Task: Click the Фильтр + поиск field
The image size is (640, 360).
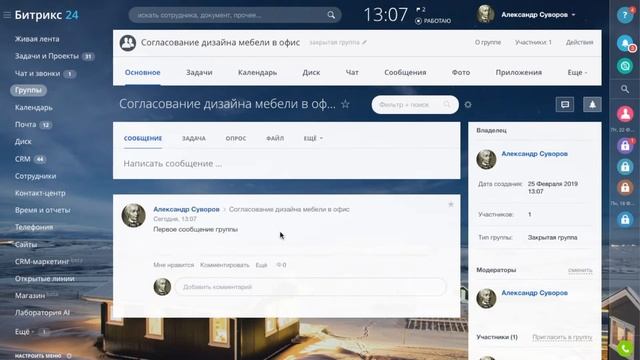Action: [x=415, y=105]
